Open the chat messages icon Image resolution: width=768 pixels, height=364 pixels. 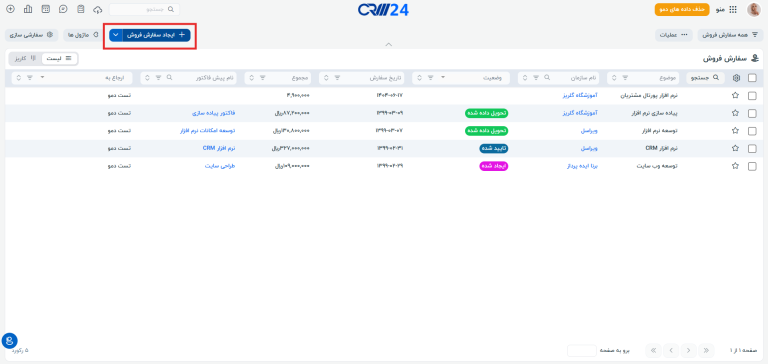point(63,9)
